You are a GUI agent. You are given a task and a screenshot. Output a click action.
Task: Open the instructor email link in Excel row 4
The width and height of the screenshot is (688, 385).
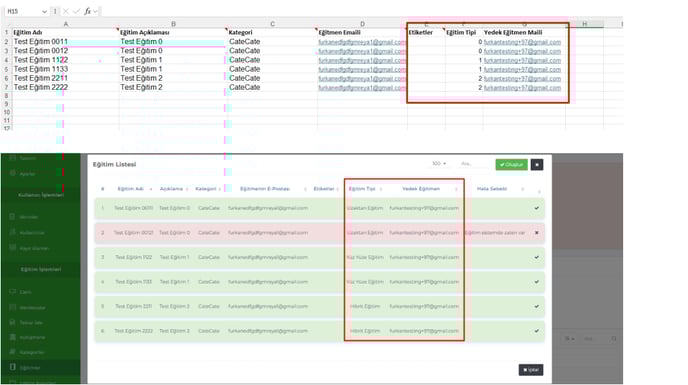coord(362,61)
